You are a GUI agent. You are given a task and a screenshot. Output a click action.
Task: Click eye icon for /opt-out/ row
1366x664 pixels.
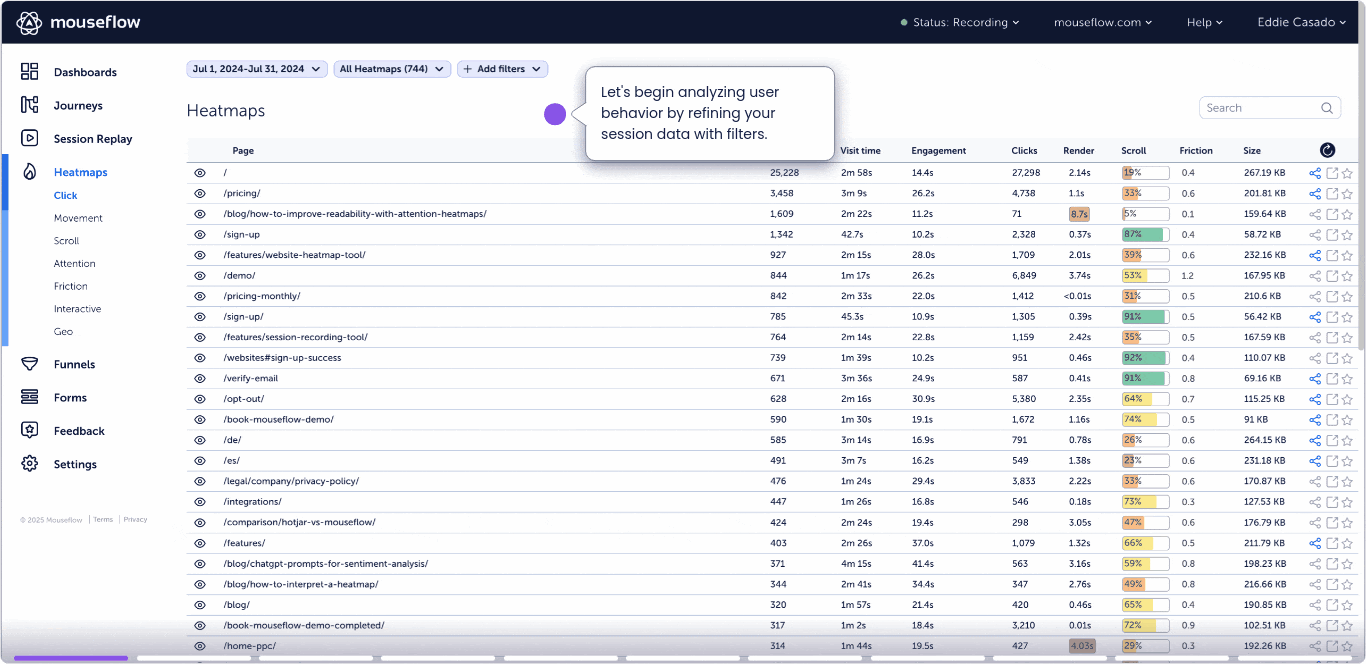pyautogui.click(x=200, y=399)
